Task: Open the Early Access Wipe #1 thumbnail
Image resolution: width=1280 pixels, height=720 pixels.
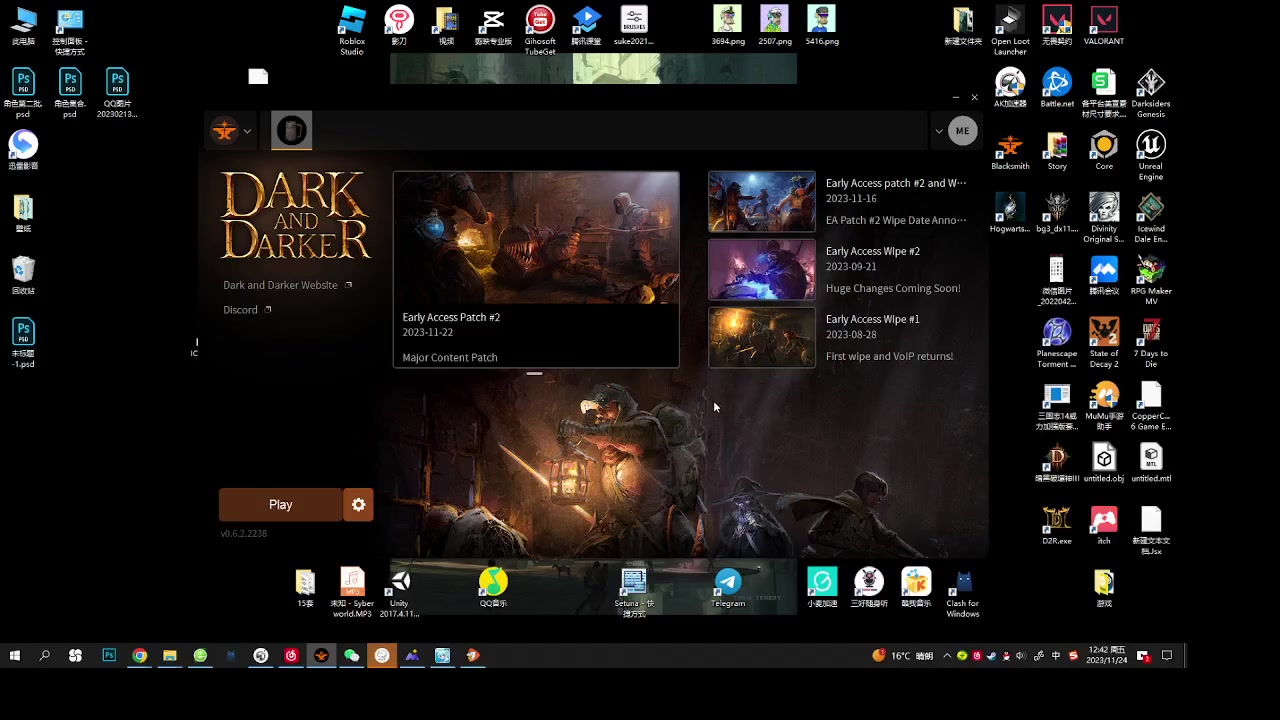Action: pos(762,337)
